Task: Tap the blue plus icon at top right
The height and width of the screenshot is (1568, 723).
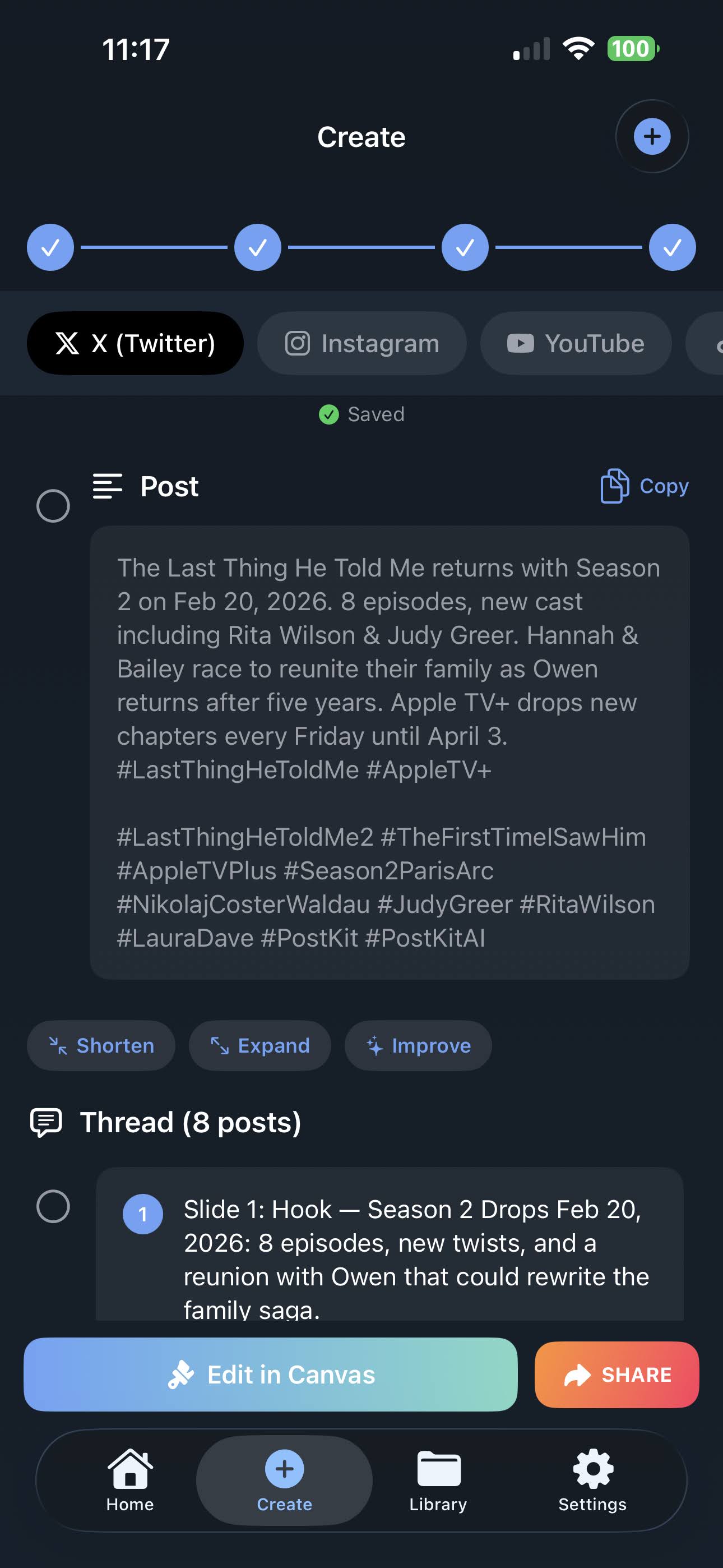Action: point(652,136)
